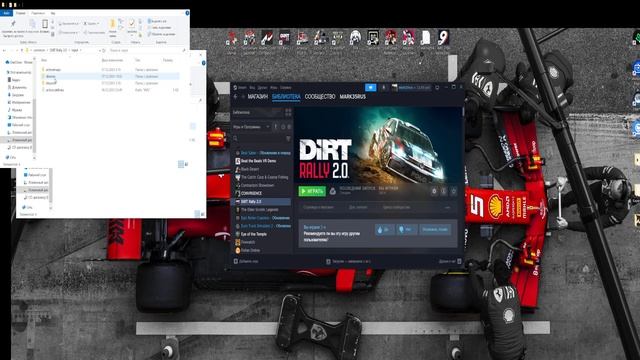Click Add a game plus icon in Steam
The image size is (640, 360).
236,261
